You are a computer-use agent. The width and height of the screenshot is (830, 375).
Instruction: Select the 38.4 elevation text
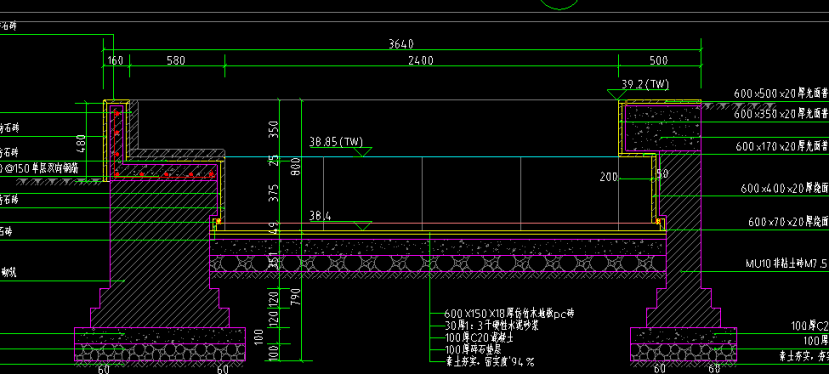[320, 215]
